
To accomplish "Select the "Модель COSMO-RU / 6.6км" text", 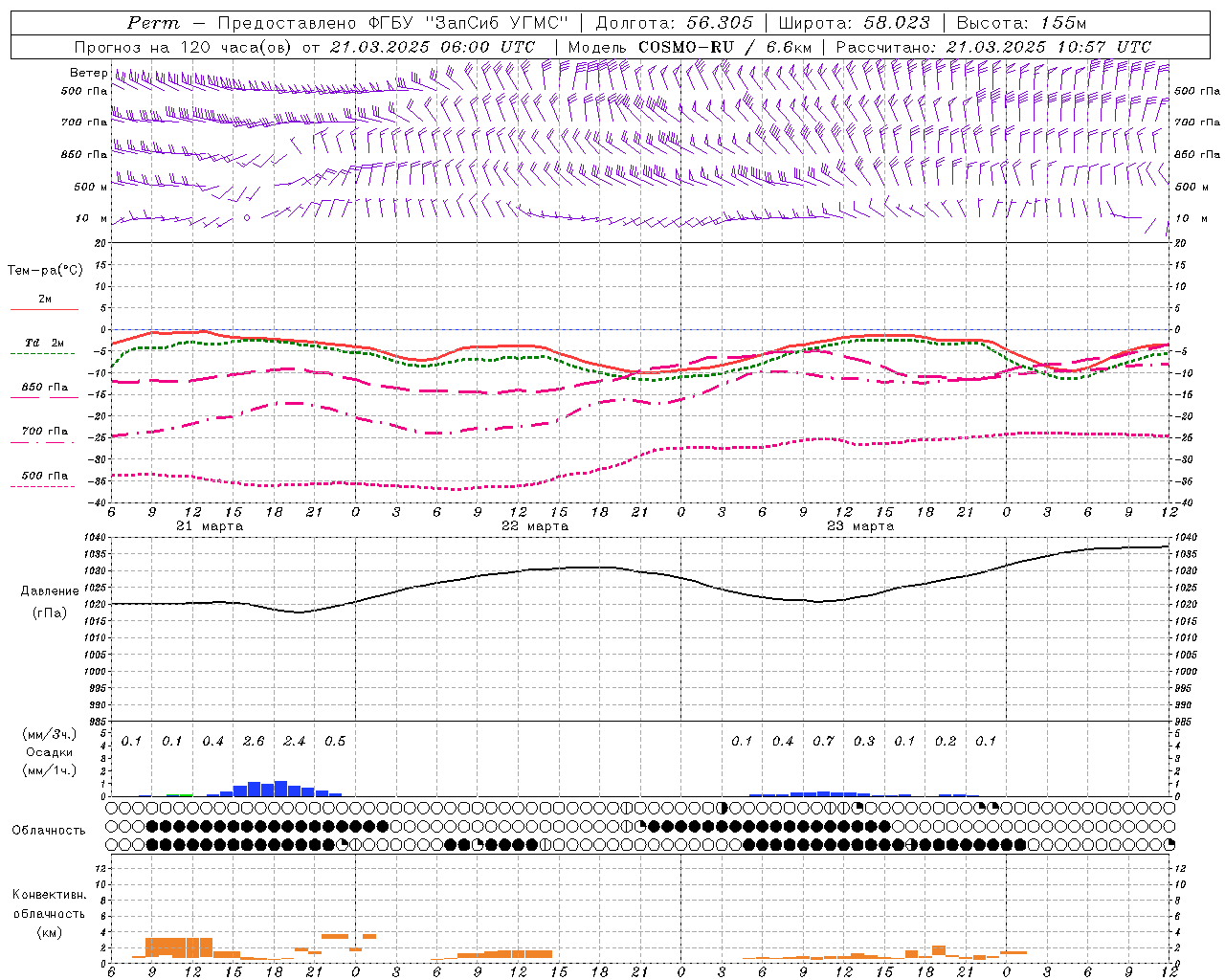I will click(x=690, y=47).
